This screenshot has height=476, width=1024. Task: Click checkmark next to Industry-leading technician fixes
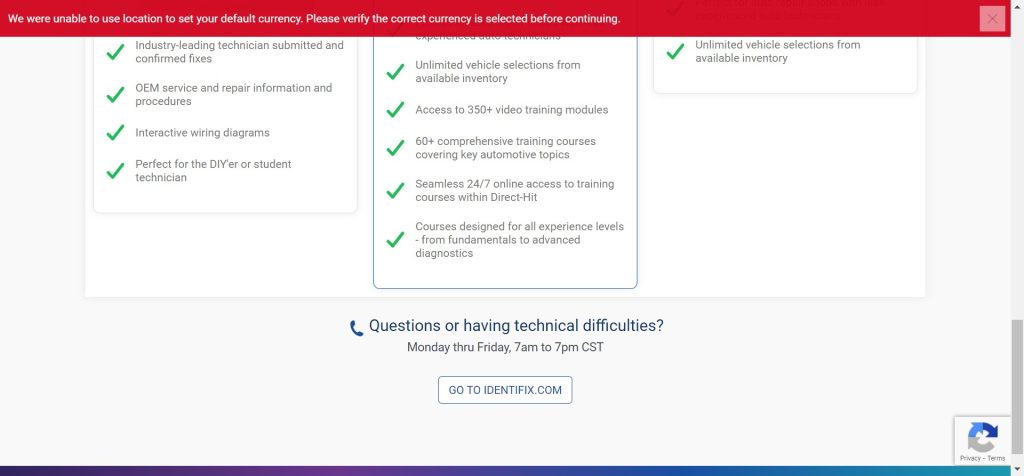tap(115, 52)
